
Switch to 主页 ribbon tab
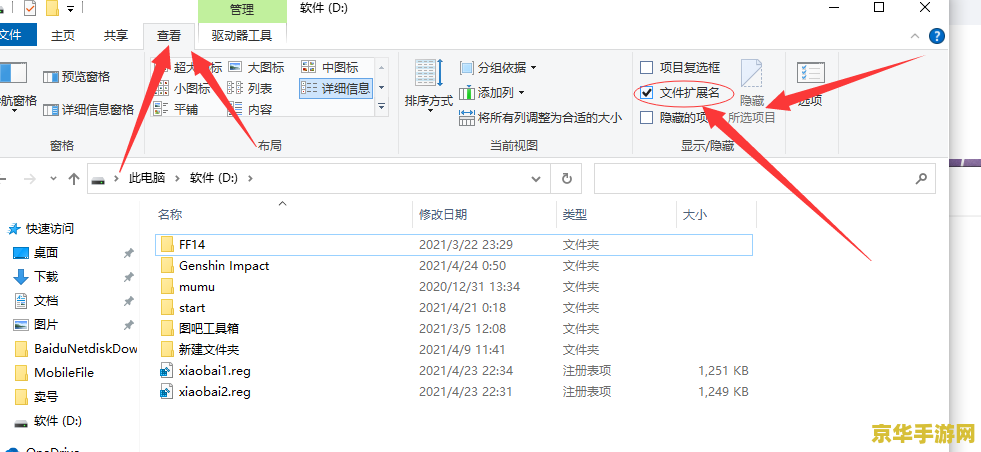[63, 36]
